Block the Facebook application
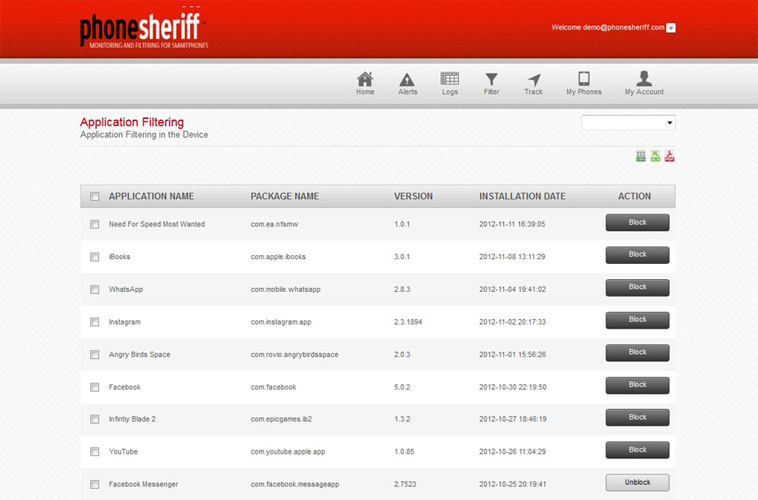This screenshot has height=500, width=758. pos(637,385)
